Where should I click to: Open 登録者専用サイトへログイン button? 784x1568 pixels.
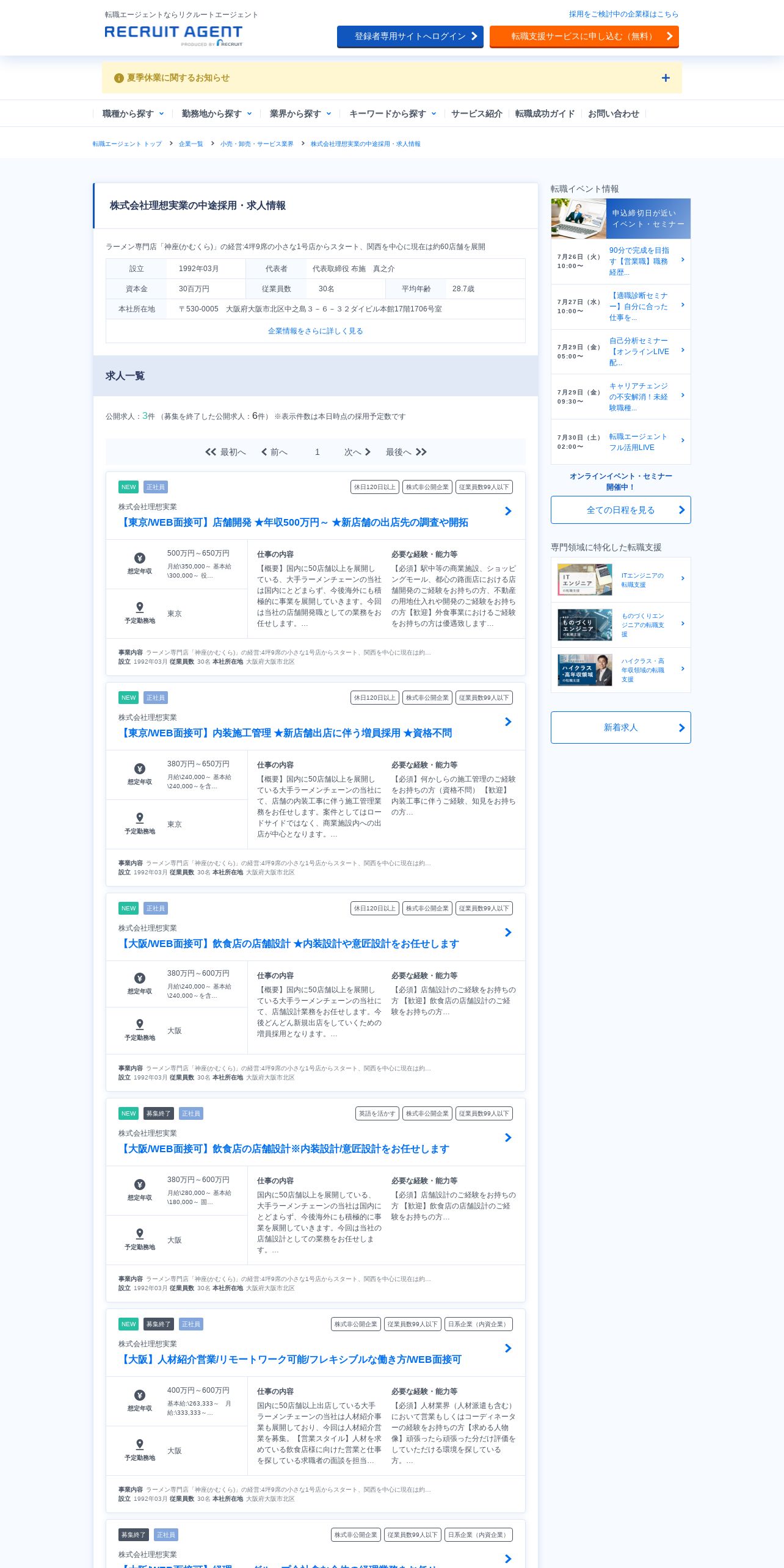[410, 37]
